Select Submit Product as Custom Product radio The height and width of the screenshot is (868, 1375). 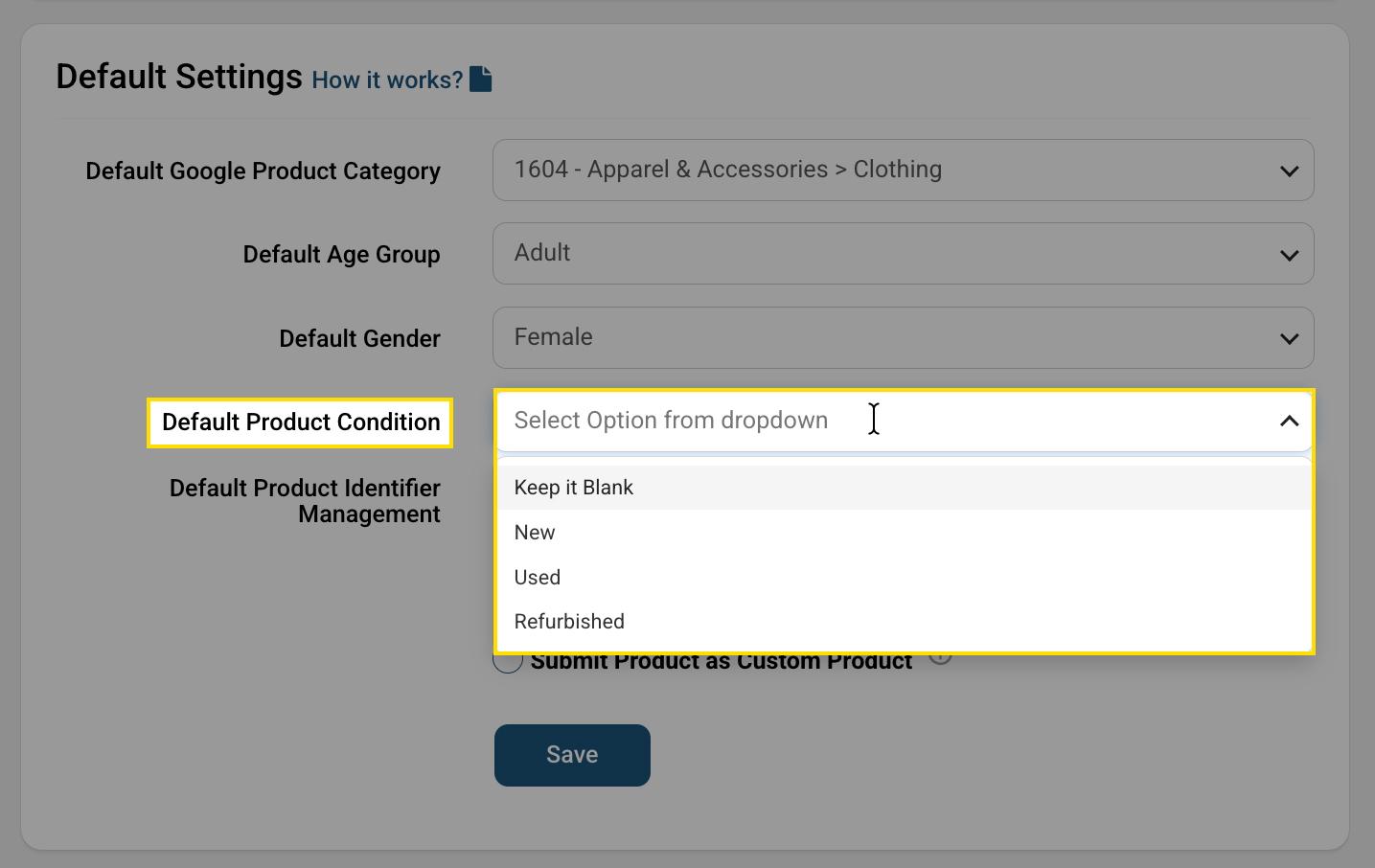click(508, 661)
